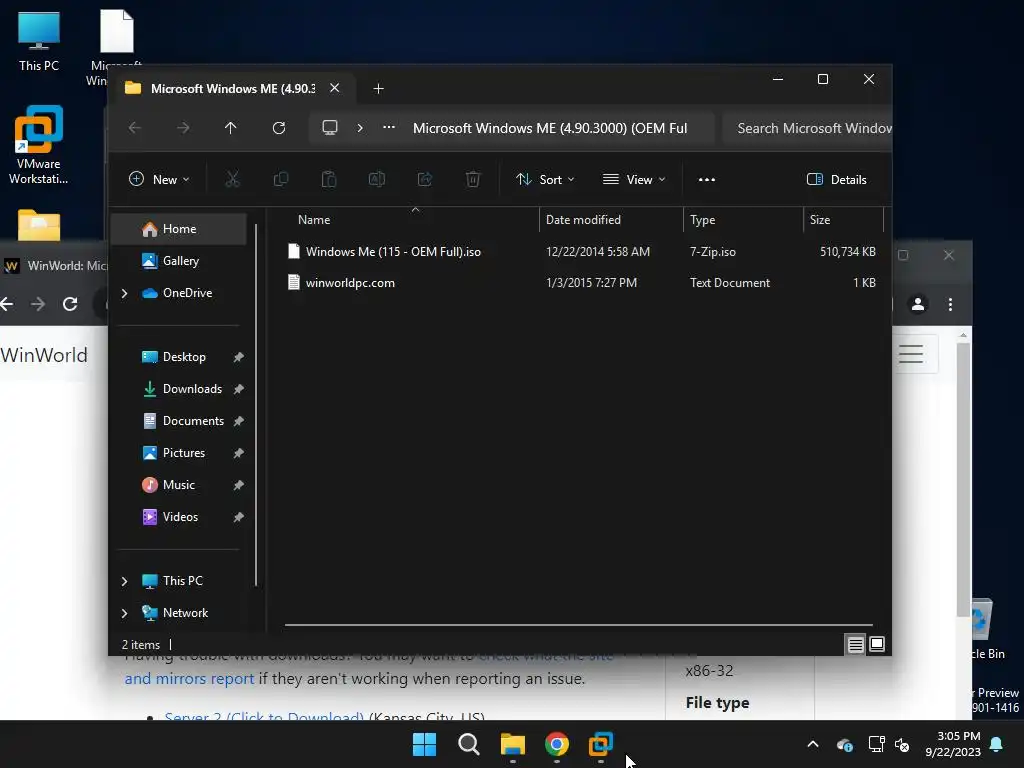Select This PC desktop icon
Image resolution: width=1024 pixels, height=768 pixels.
click(39, 40)
